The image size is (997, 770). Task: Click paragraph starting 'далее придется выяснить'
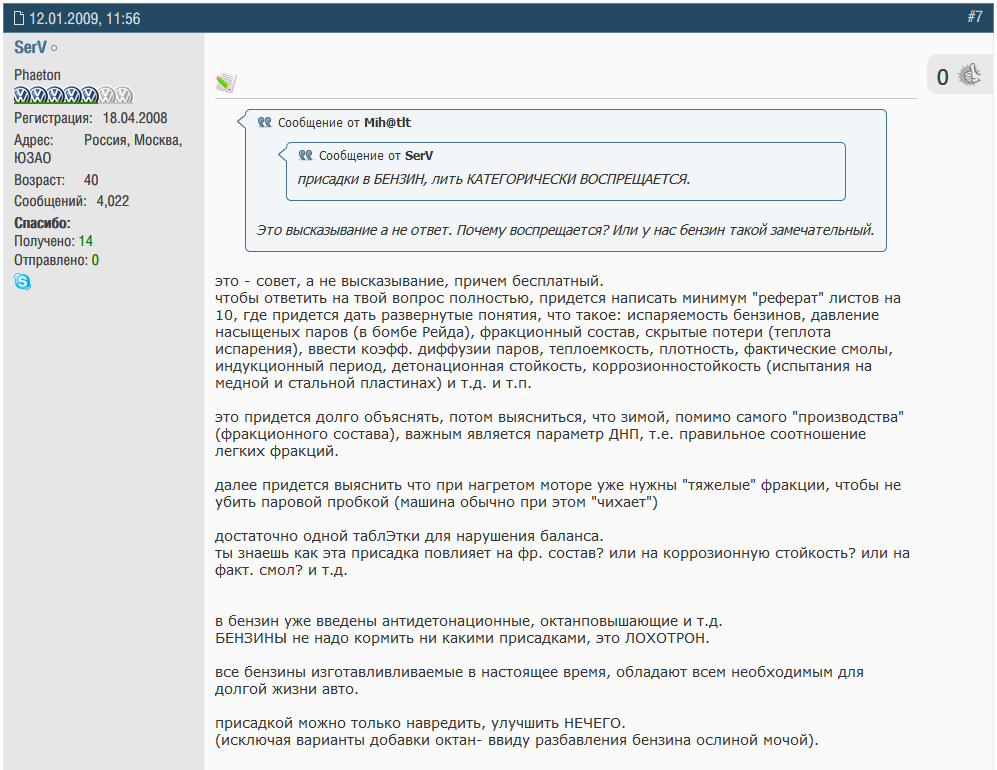tap(558, 493)
